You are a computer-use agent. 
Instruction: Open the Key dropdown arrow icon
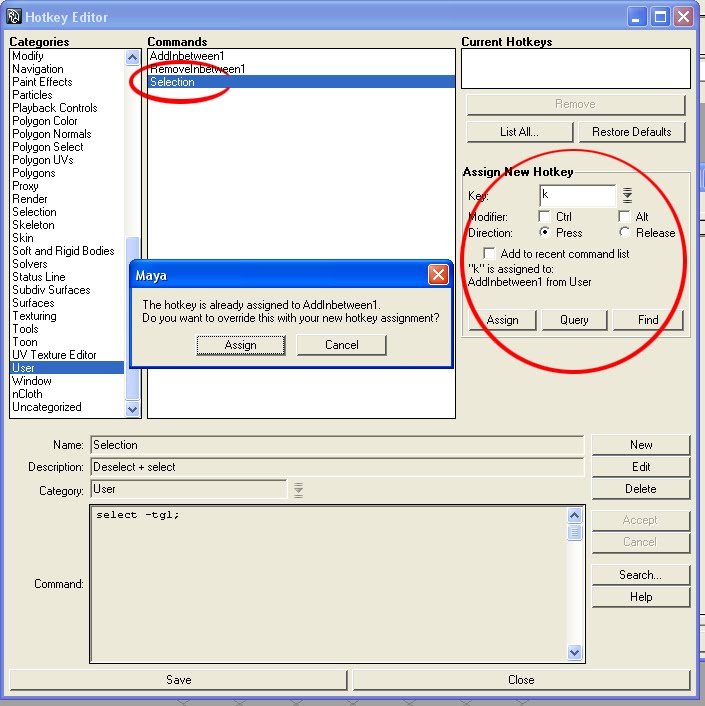click(627, 195)
